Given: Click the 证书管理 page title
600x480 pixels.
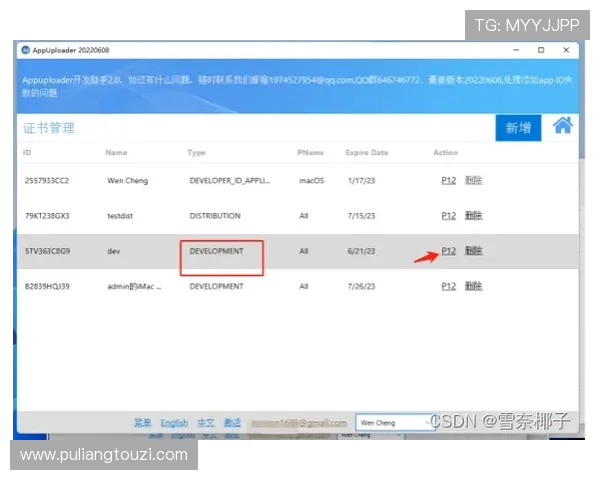Looking at the screenshot, I should [49, 128].
